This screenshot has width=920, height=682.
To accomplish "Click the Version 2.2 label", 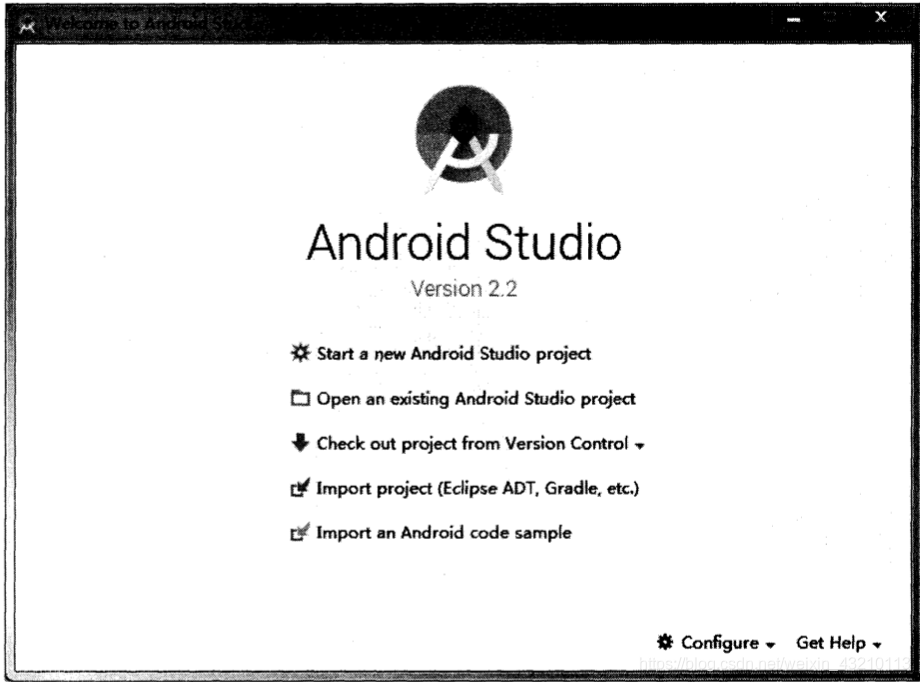I will tap(464, 289).
